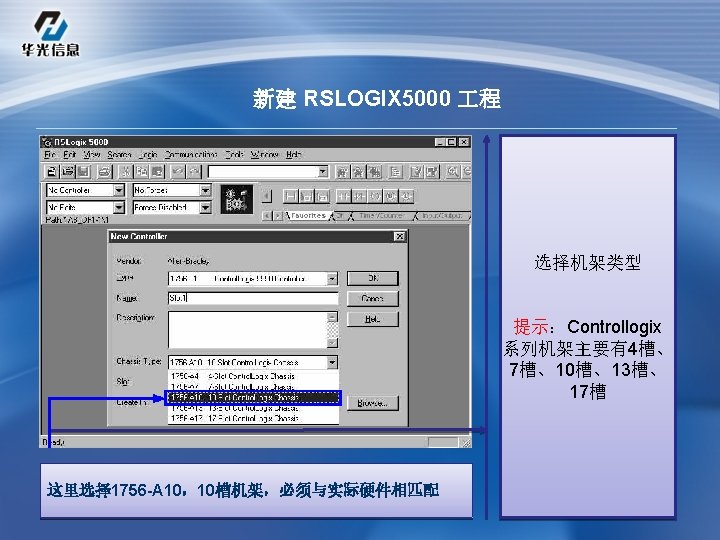Switch to the Bit instruction tab
This screenshot has width=720, height=540.
[341, 215]
